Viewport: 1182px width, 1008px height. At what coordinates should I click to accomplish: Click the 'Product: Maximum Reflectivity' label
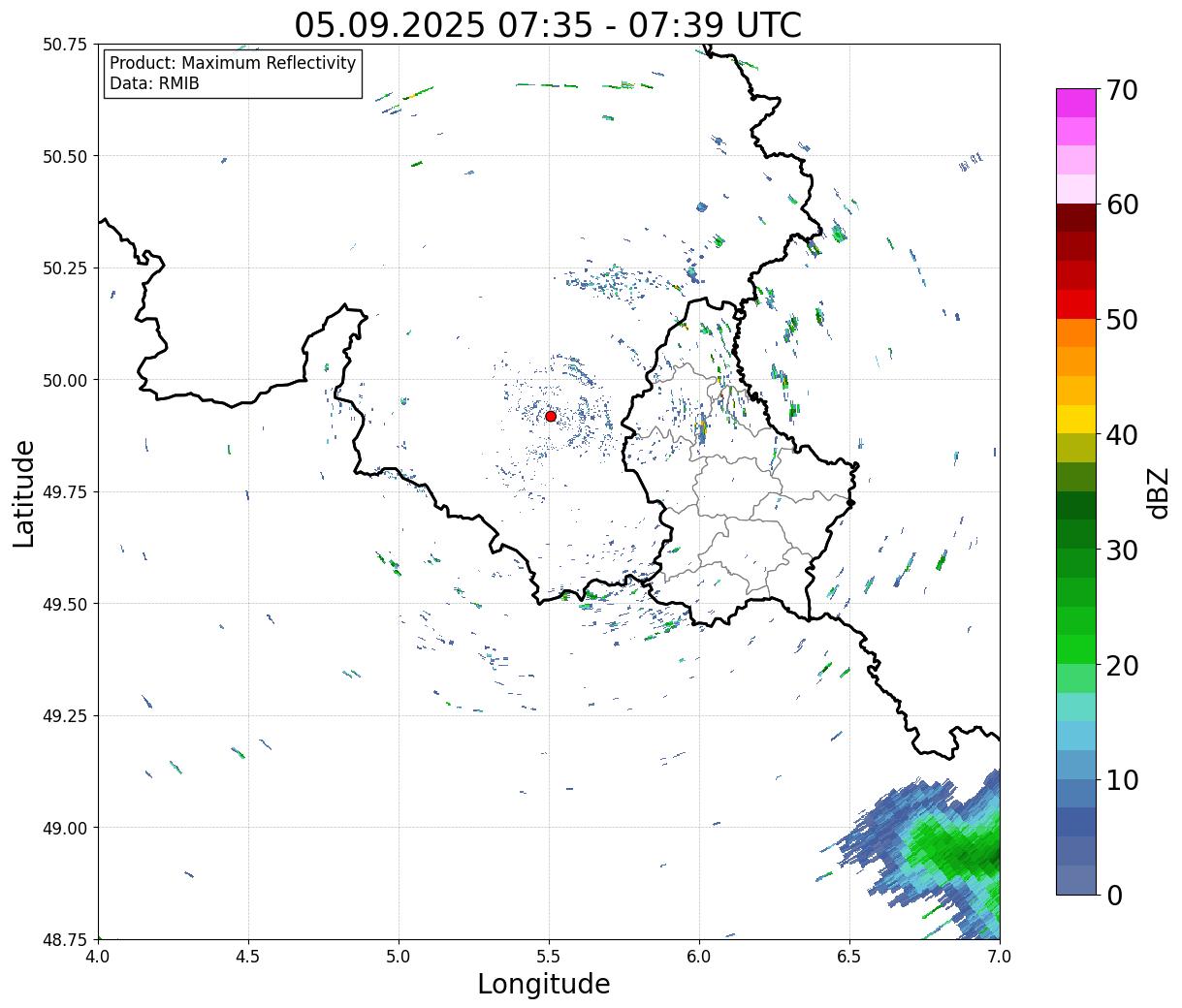pyautogui.click(x=233, y=63)
